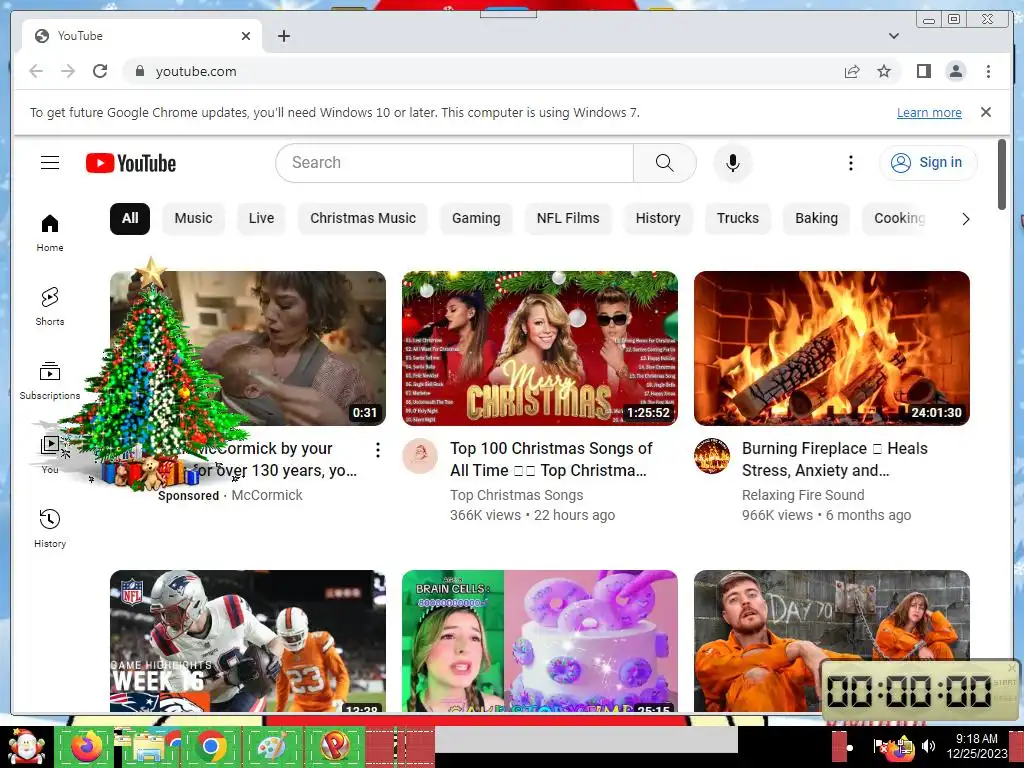Open the McCormick ad options menu

[377, 449]
